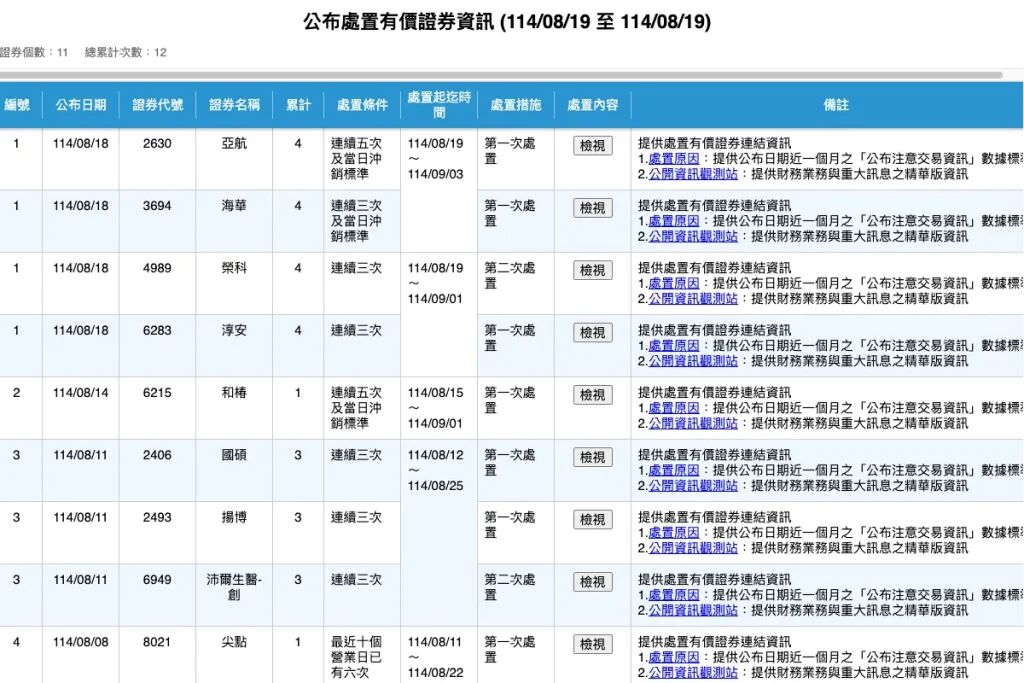Select securities code 6215
Viewport: 1024px width, 683px height.
[x=157, y=393]
